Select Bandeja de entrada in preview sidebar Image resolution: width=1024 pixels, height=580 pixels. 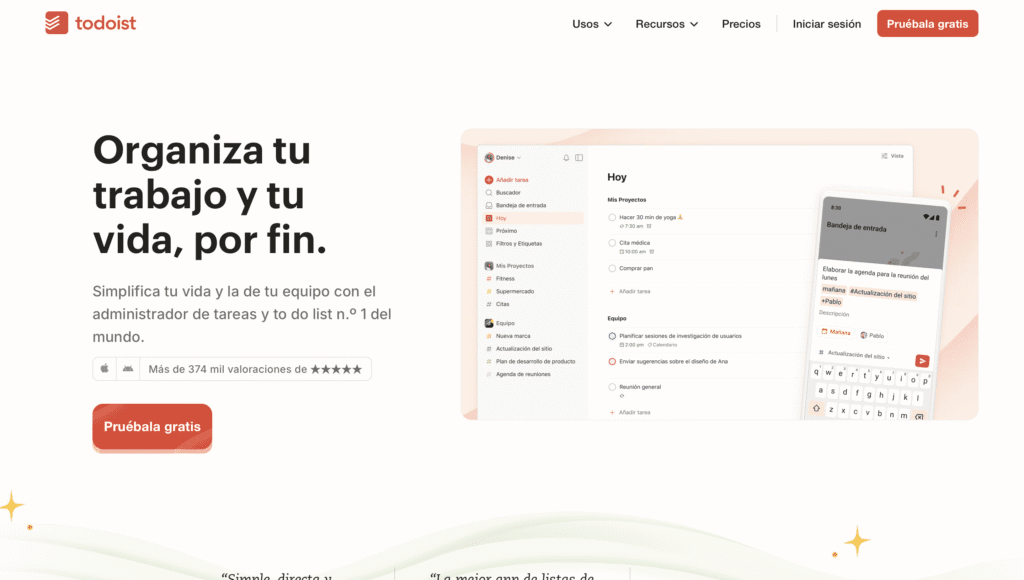click(x=515, y=205)
